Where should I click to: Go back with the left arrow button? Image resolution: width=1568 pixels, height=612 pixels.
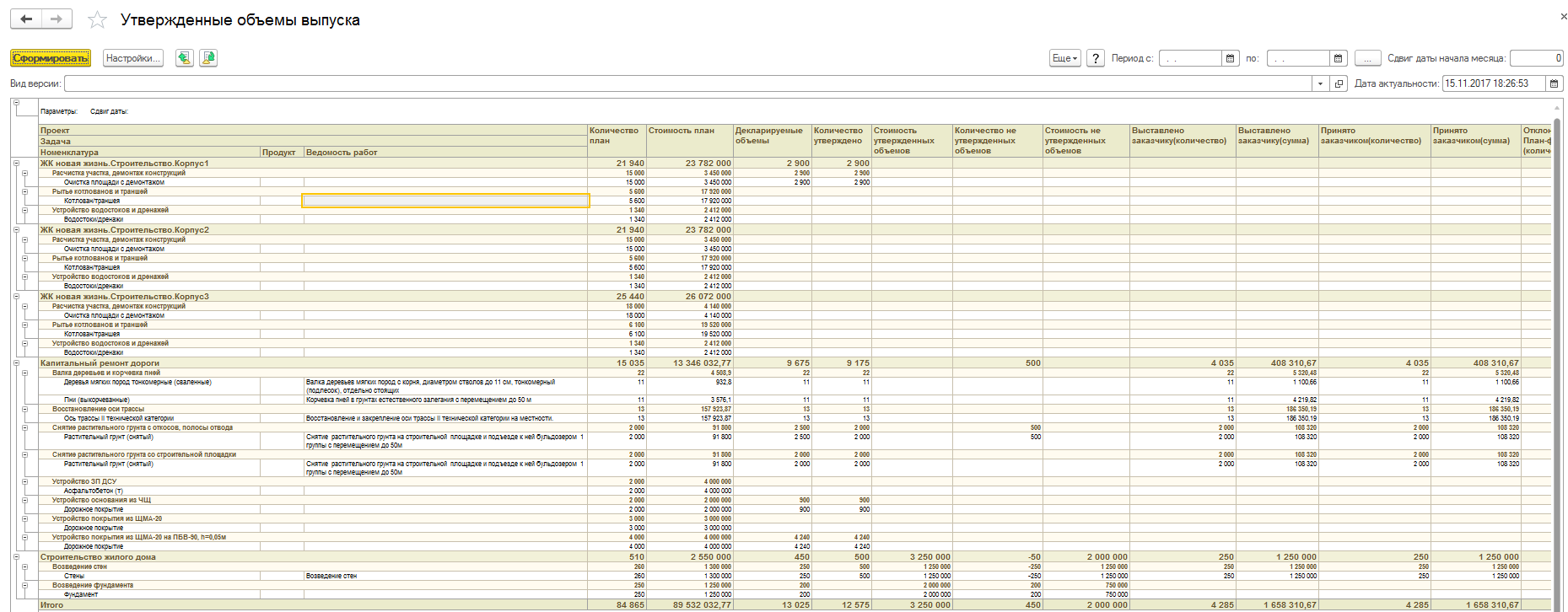[26, 19]
